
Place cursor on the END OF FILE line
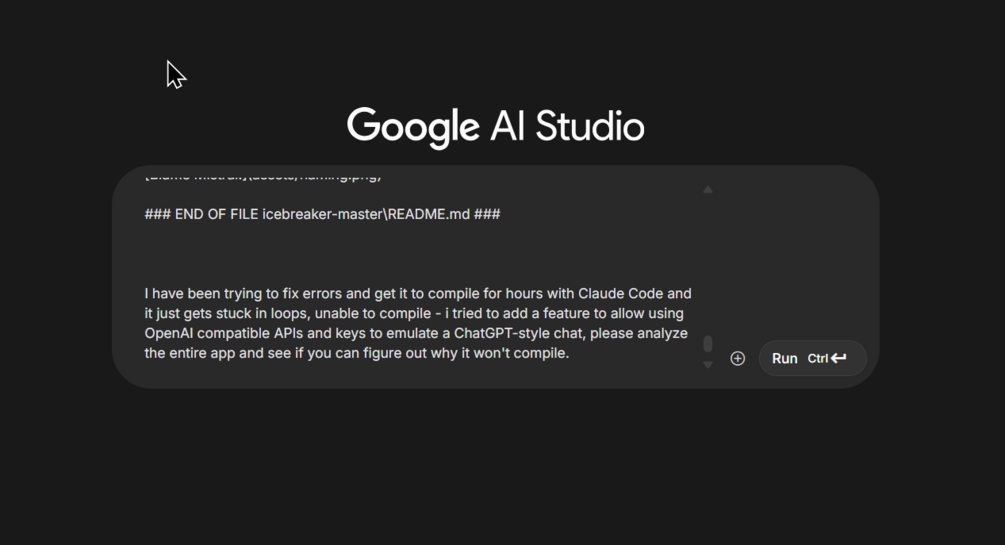[322, 214]
